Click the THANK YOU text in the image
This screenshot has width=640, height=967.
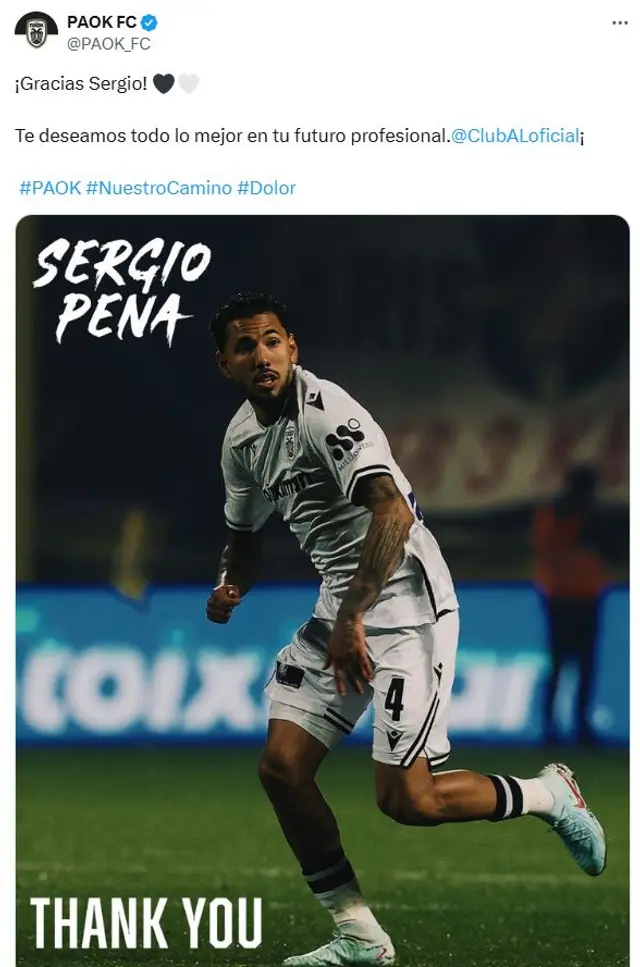click(x=147, y=923)
